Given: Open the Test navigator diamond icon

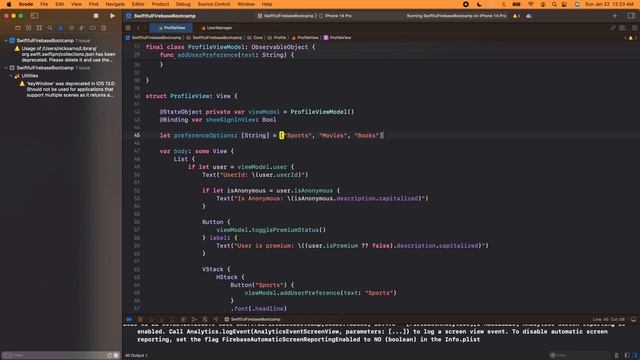Looking at the screenshot, I should click(71, 28).
